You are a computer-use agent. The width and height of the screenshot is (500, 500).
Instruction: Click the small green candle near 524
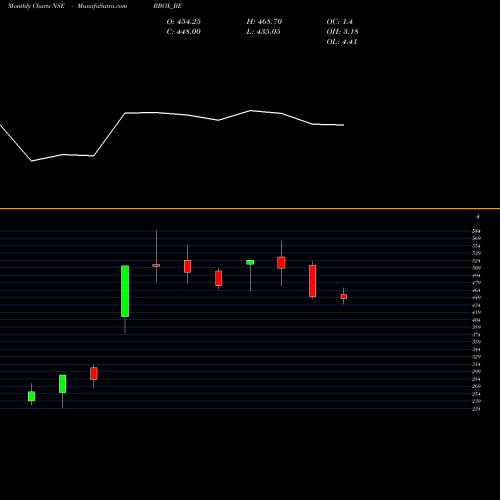(x=250, y=262)
